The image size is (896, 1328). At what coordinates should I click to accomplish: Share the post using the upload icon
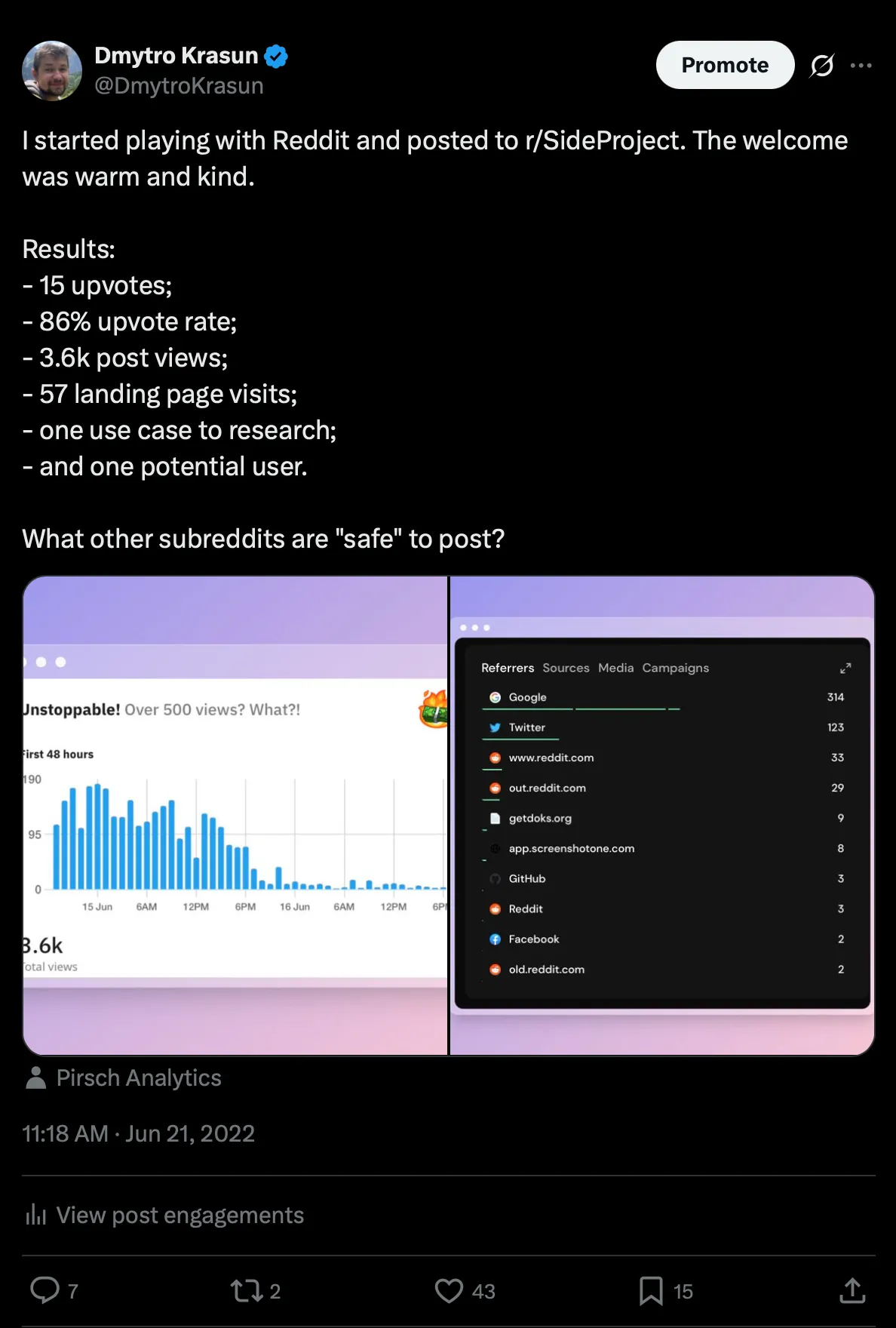point(852,1290)
